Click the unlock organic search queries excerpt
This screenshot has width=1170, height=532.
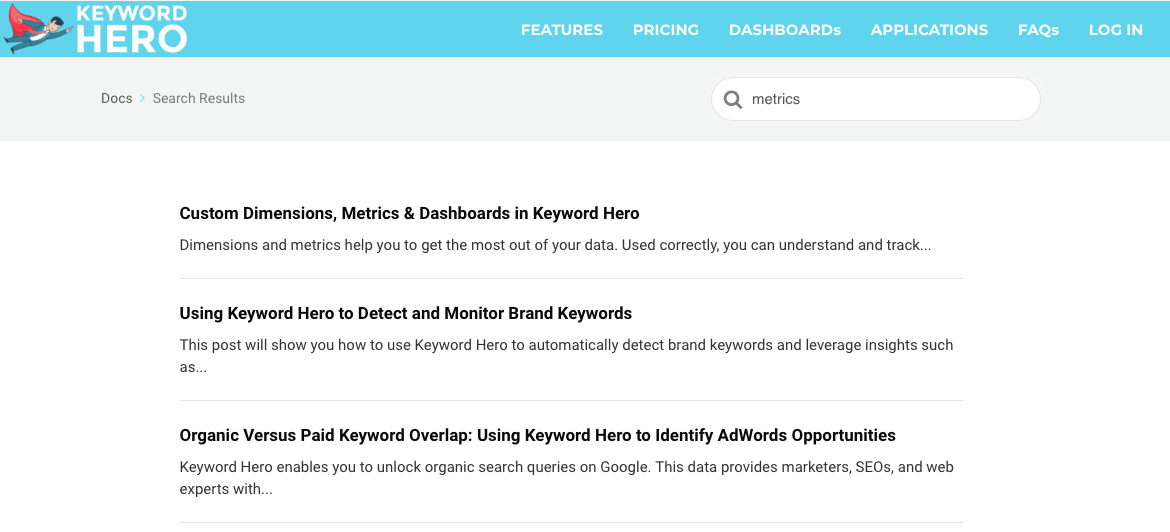pyautogui.click(x=566, y=478)
